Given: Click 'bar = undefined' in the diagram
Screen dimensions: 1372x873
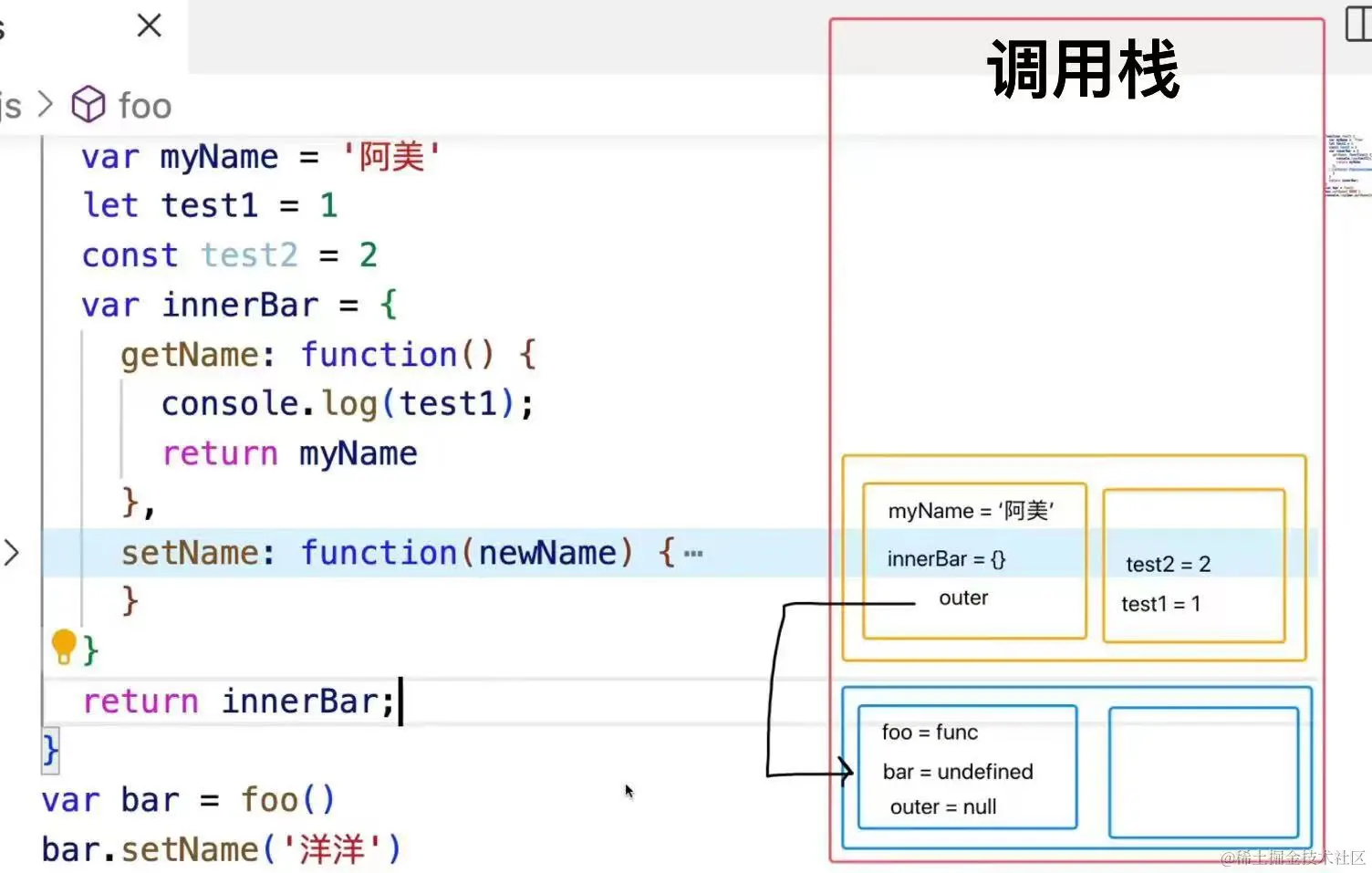Looking at the screenshot, I should 958,772.
